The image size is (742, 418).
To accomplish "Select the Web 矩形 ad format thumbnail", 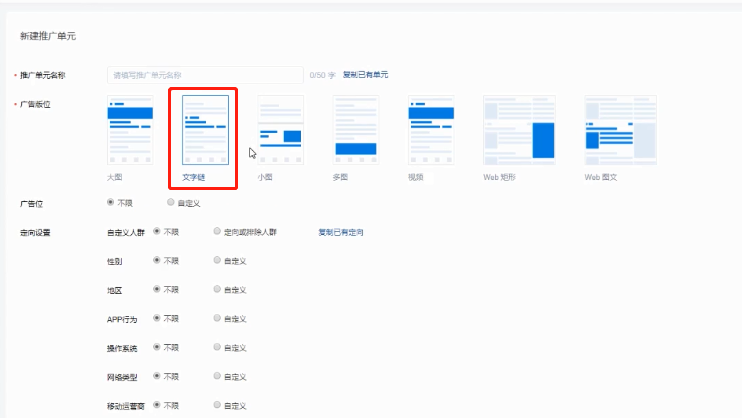I will coord(519,130).
